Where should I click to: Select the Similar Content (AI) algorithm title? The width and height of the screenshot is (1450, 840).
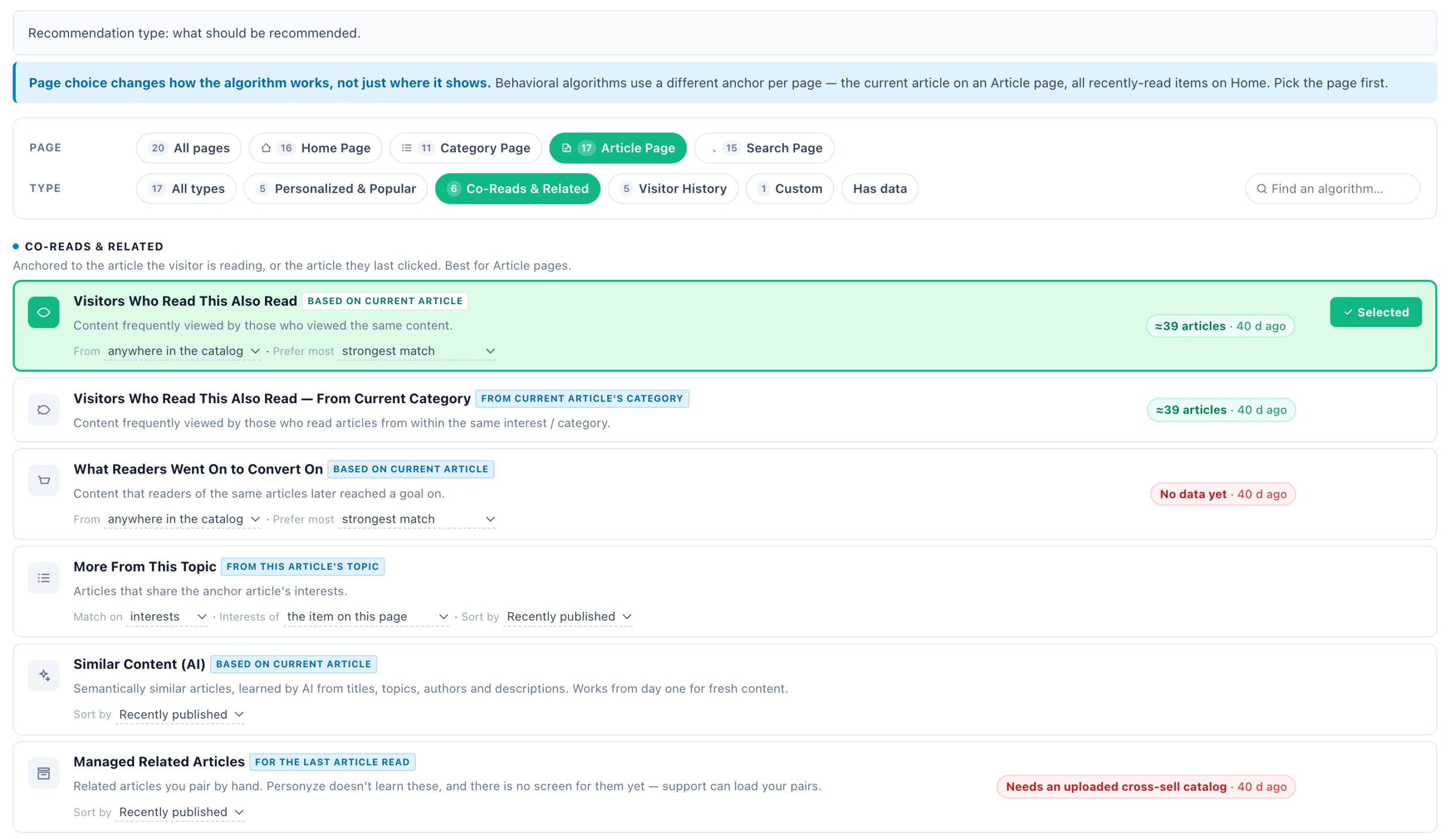click(x=139, y=664)
